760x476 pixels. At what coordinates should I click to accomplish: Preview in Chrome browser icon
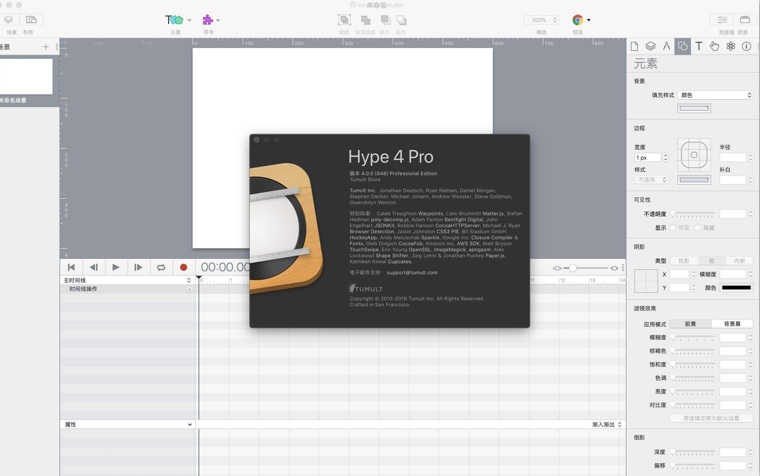coord(577,20)
